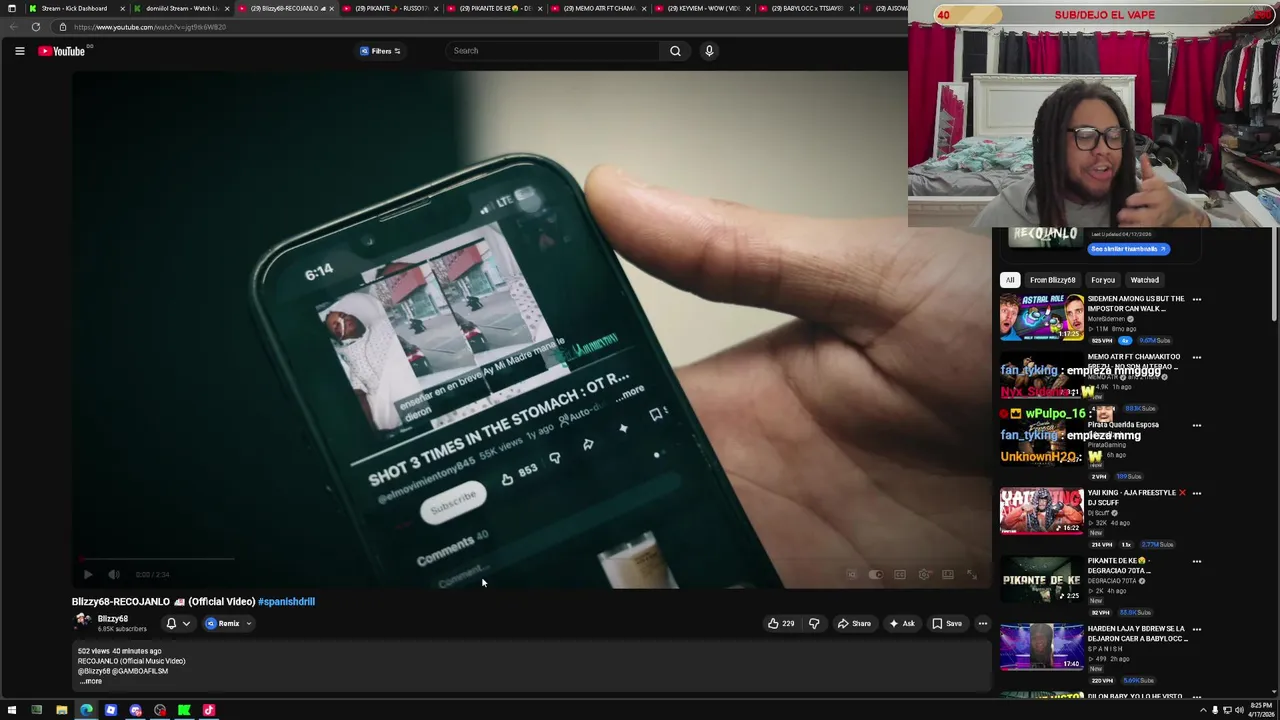This screenshot has width=1280, height=720.
Task: Open HARDEN LAJA Y BDREW video title
Action: tap(1136, 633)
